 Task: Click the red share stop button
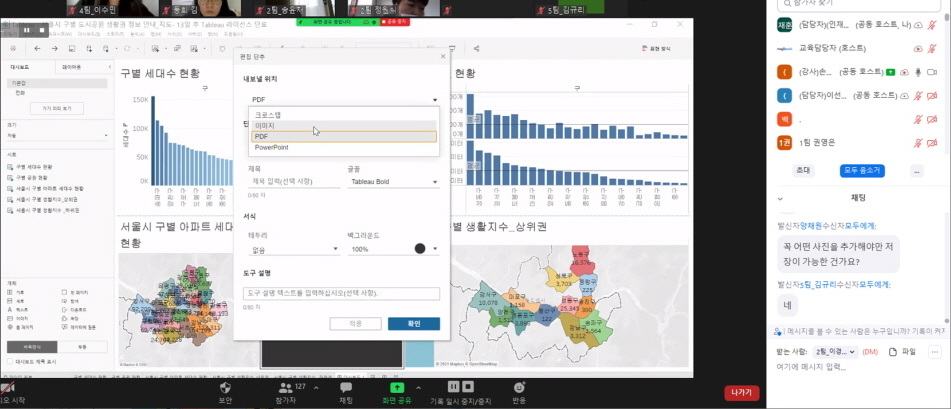pyautogui.click(x=394, y=22)
